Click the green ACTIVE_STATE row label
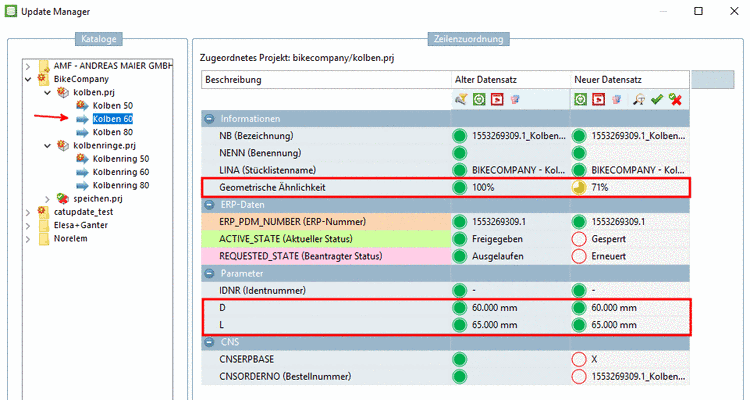The height and width of the screenshot is (400, 750). [x=286, y=239]
